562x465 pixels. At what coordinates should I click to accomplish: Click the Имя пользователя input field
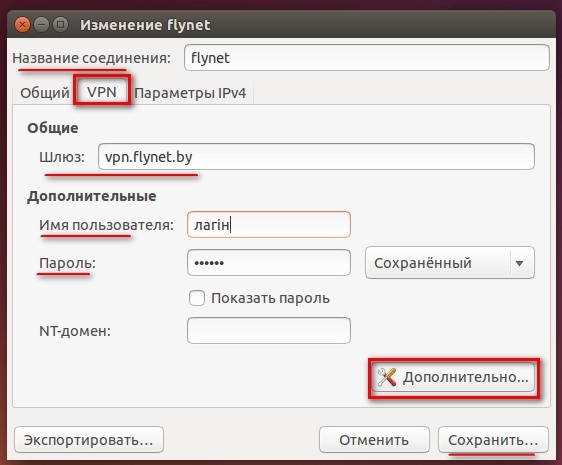pos(269,224)
